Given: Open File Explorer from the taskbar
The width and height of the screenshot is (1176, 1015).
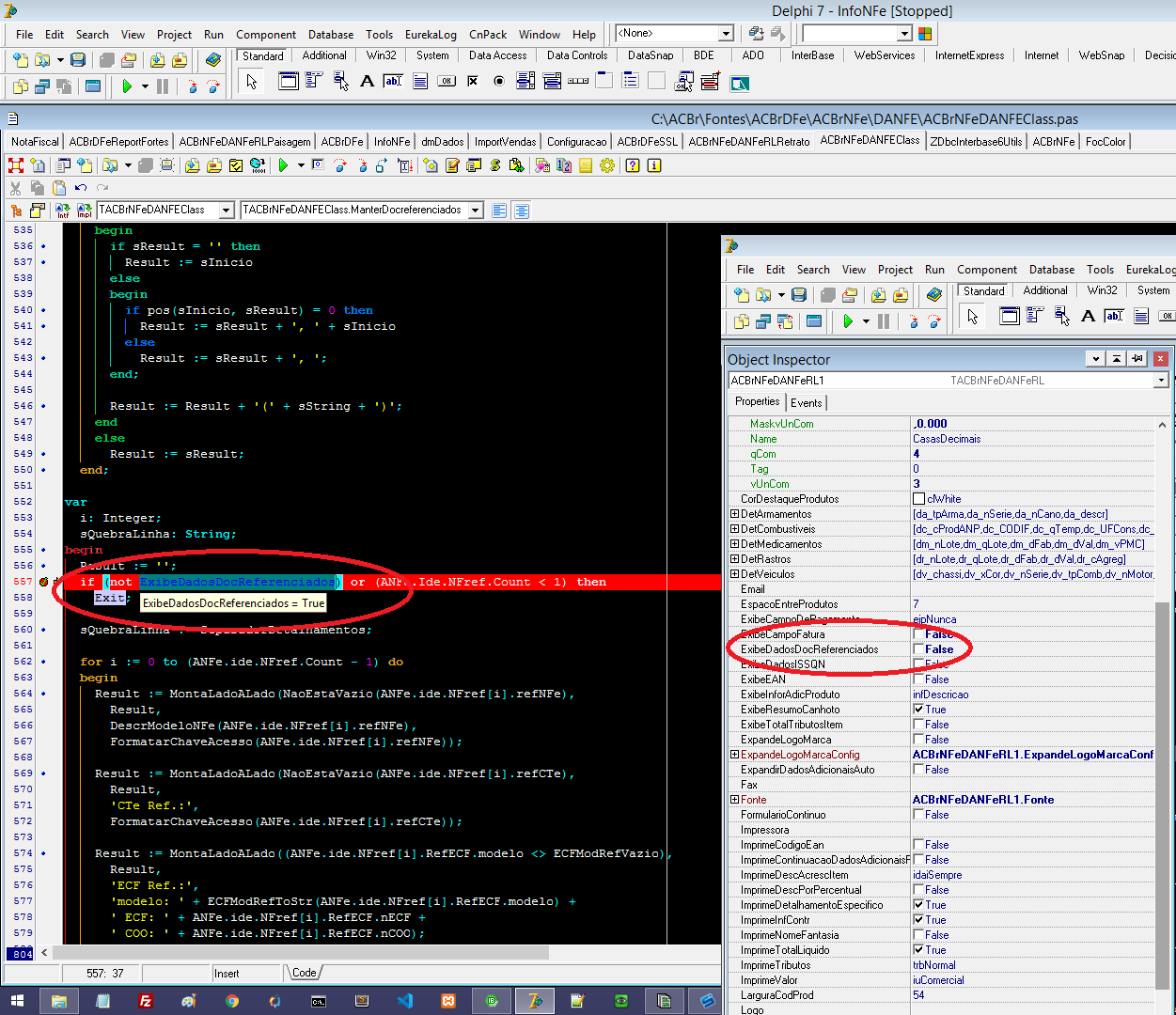Looking at the screenshot, I should click(x=59, y=1001).
